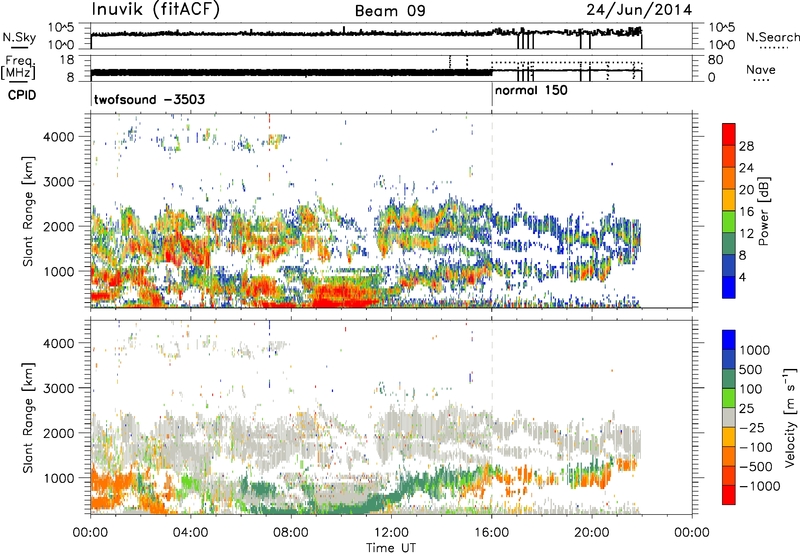Click the 'Time UT' axis label

[x=391, y=548]
